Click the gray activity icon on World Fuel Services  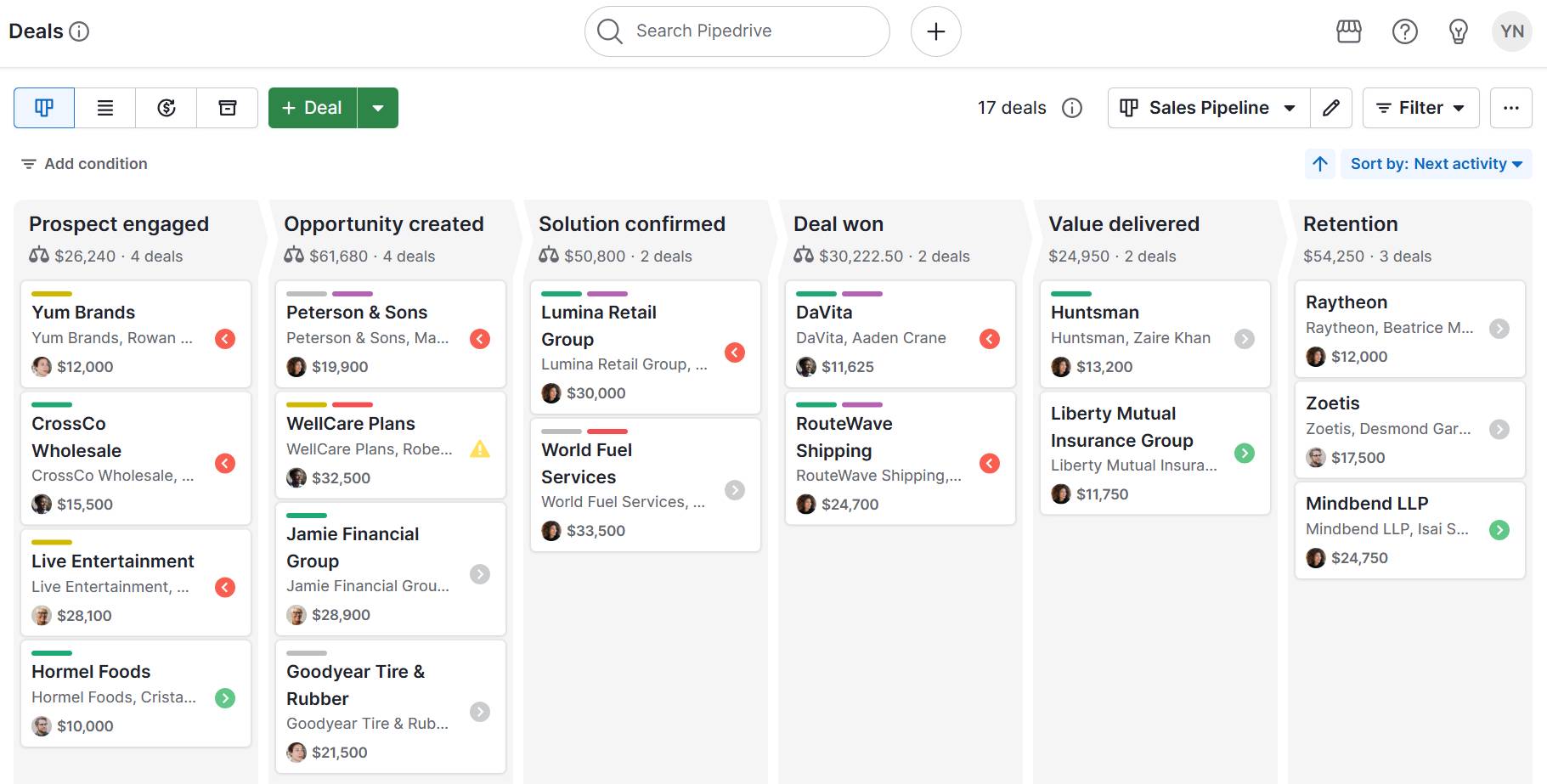tap(735, 490)
